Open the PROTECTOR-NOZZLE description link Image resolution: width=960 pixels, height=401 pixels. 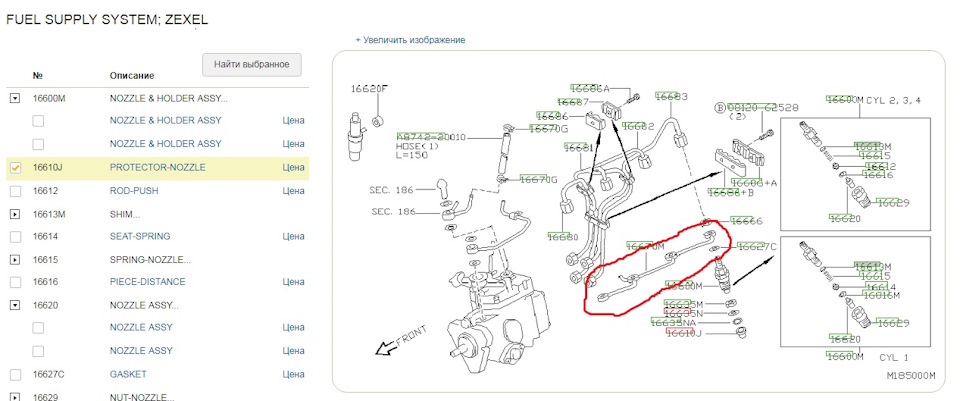[x=157, y=167]
